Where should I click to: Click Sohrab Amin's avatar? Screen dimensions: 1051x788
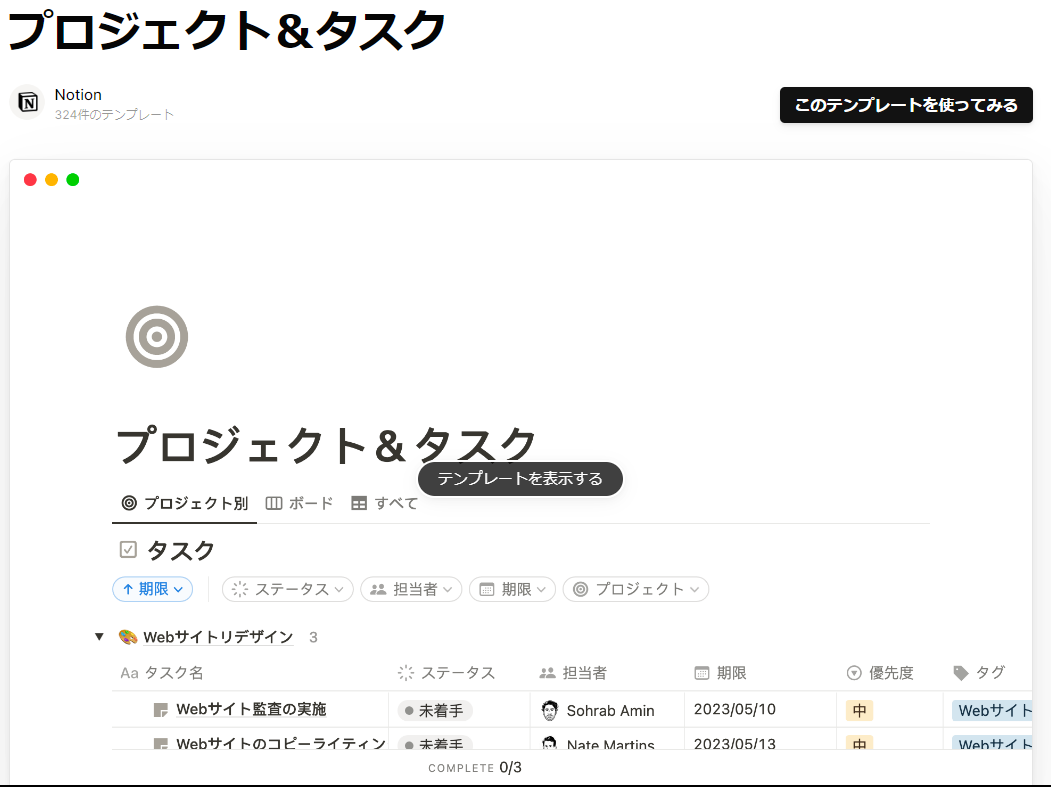(x=549, y=710)
